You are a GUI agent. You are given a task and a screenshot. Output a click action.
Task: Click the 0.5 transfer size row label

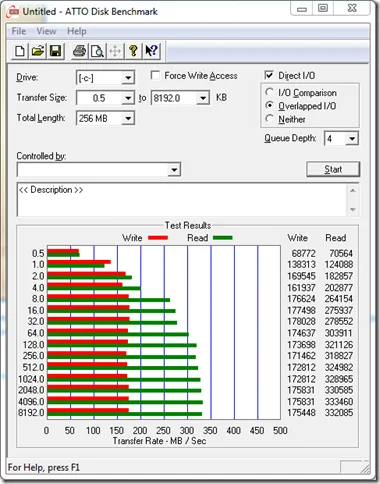[x=38, y=253]
